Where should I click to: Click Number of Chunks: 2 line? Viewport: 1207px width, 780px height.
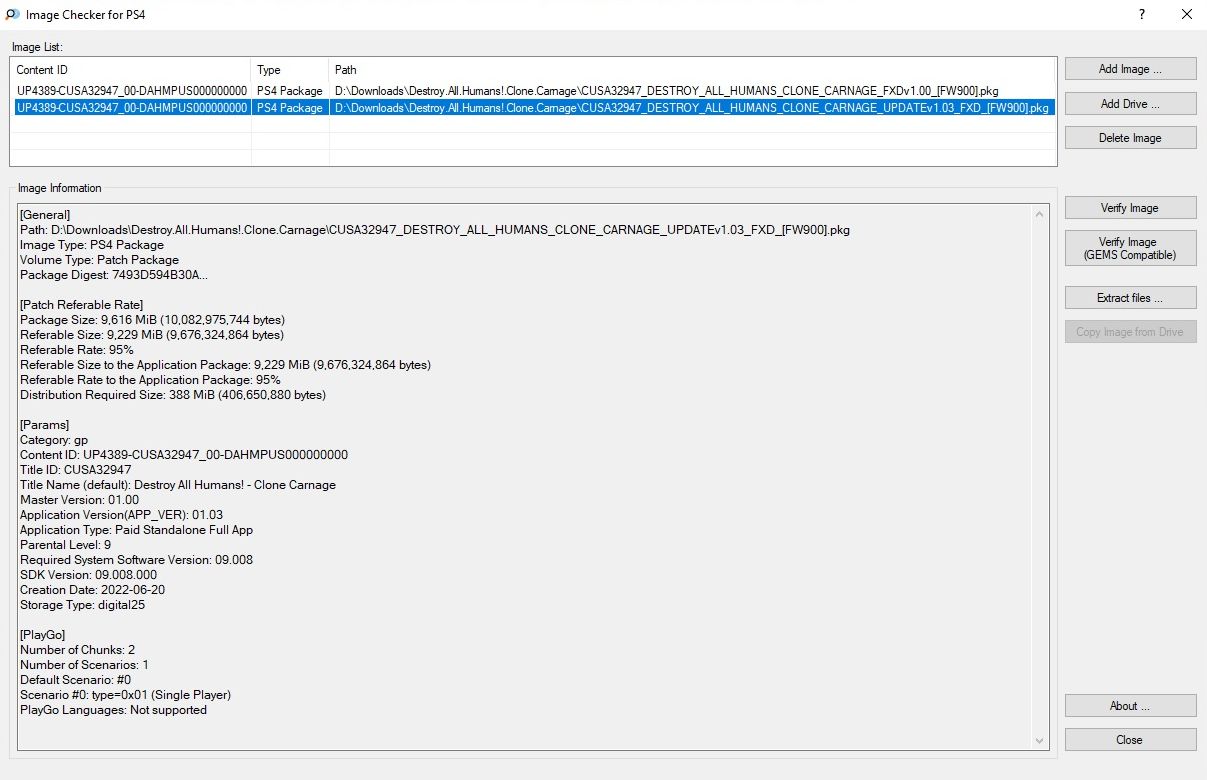77,650
